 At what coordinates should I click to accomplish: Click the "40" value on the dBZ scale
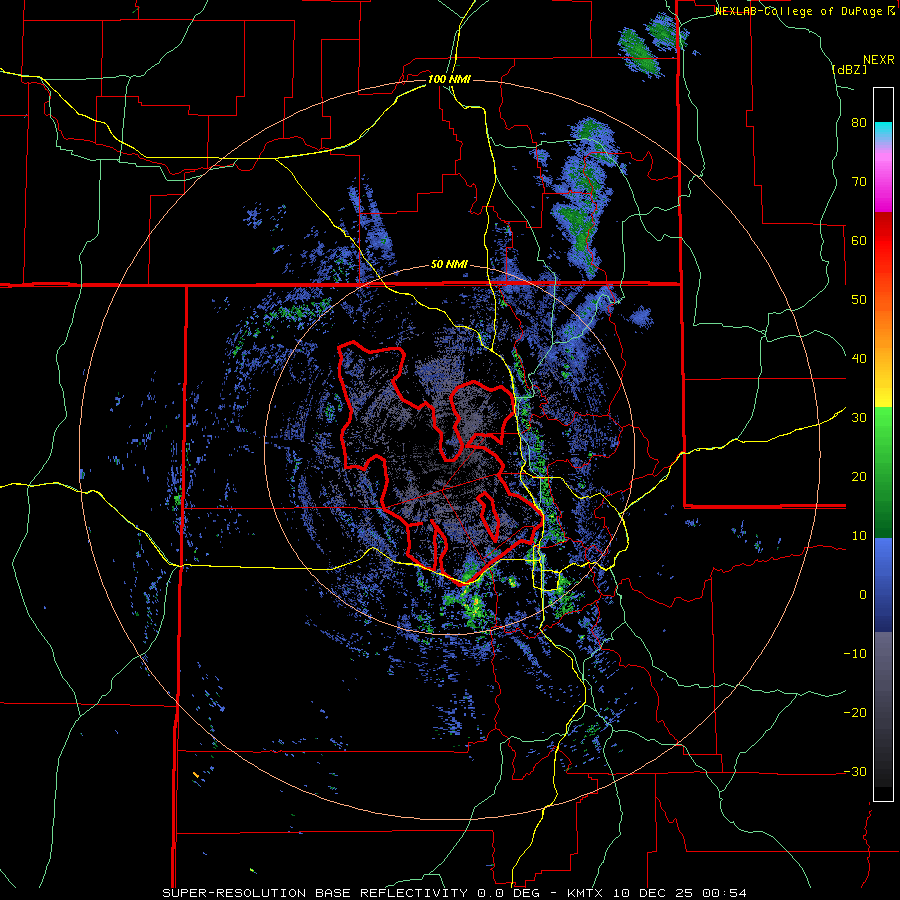pos(859,359)
